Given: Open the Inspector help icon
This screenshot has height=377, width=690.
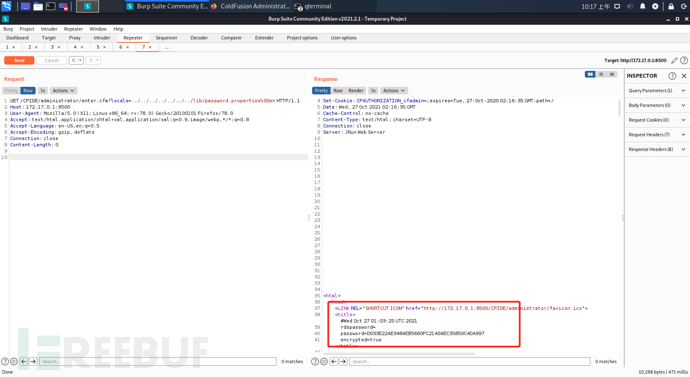Looking at the screenshot, I should (672, 76).
